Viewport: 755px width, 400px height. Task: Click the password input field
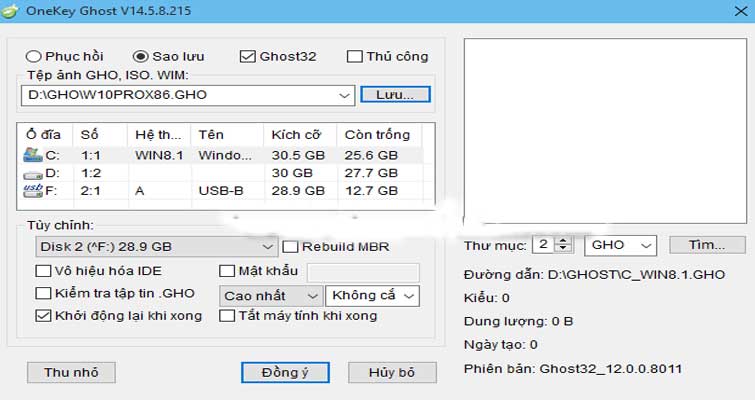363,272
